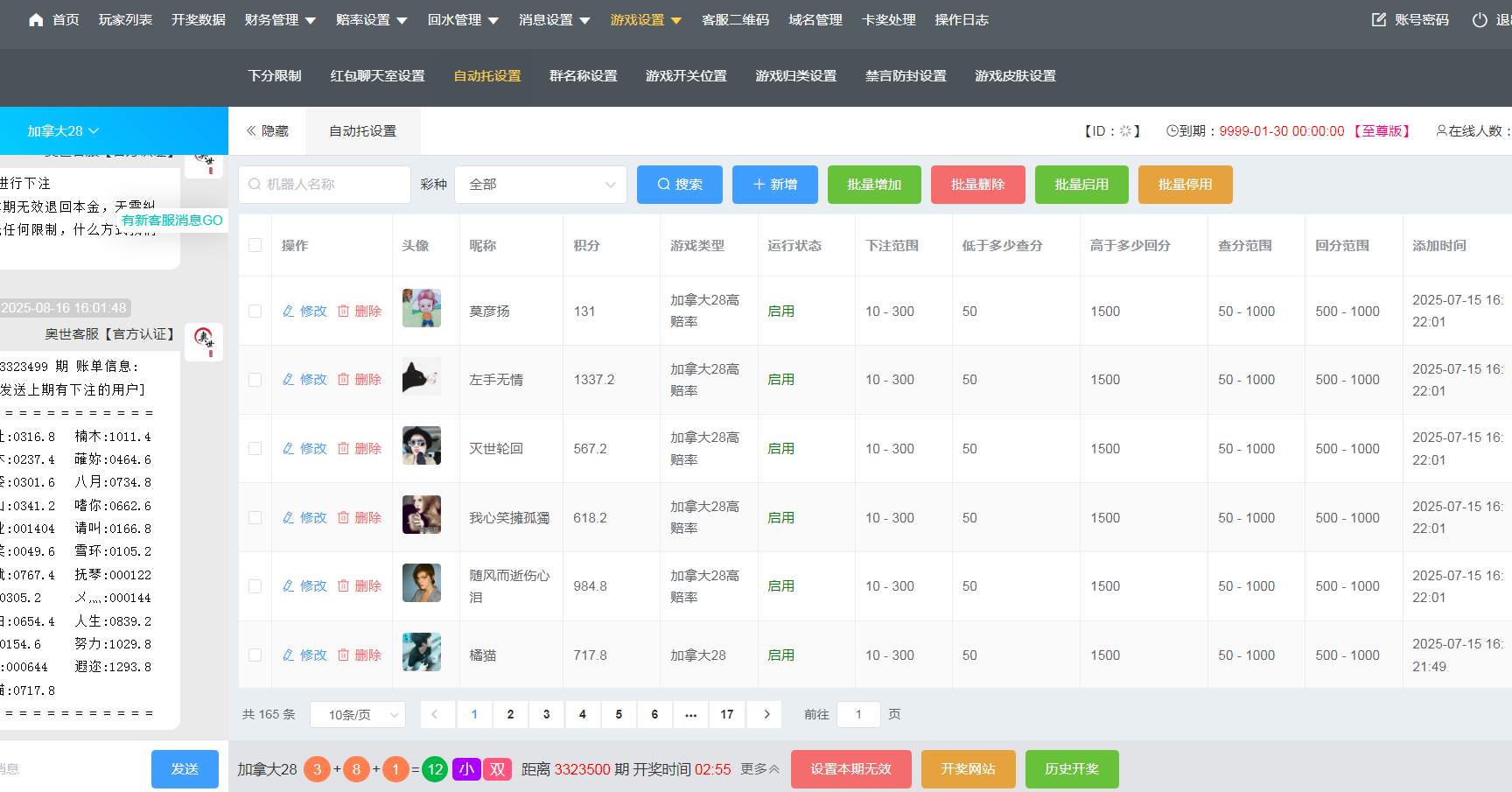This screenshot has height=792, width=1512.
Task: Click the pink 小 result badge
Action: (466, 768)
